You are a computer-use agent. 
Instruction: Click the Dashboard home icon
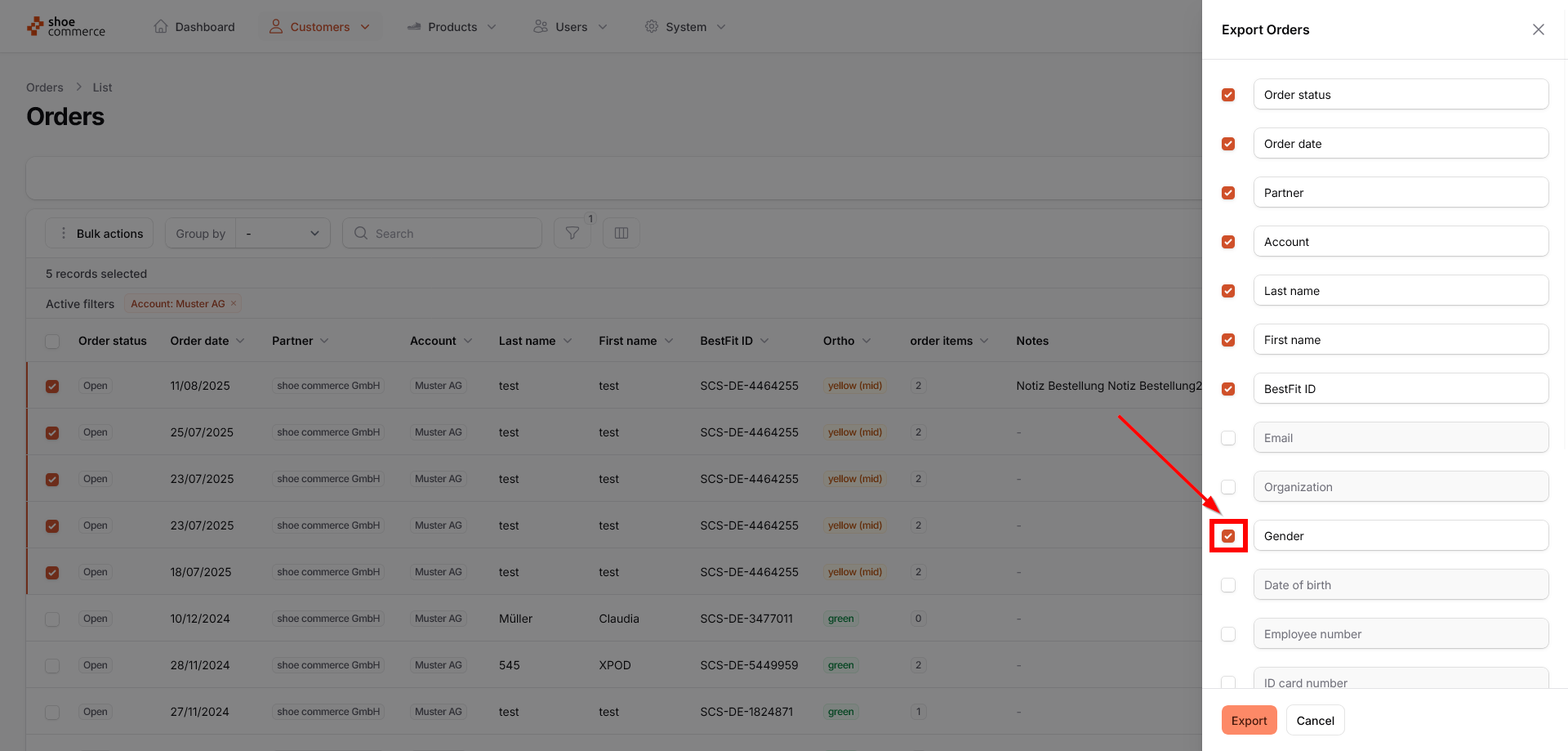coord(161,27)
